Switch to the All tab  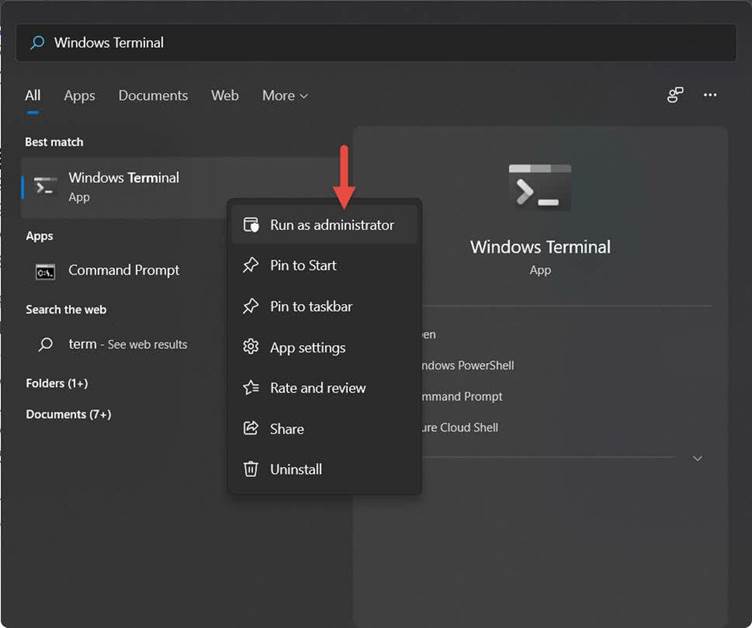(x=33, y=95)
